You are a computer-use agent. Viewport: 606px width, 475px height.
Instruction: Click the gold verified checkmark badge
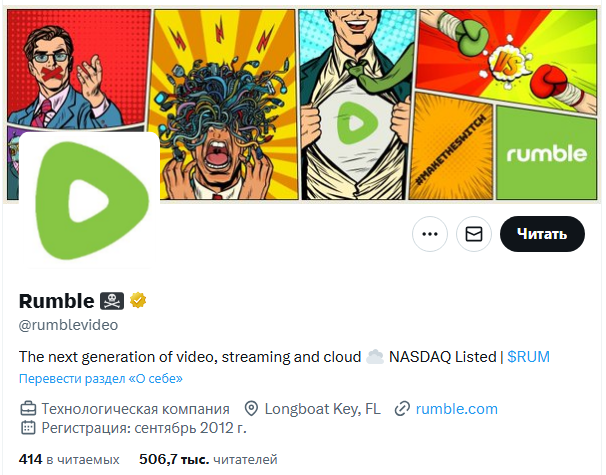(x=138, y=300)
